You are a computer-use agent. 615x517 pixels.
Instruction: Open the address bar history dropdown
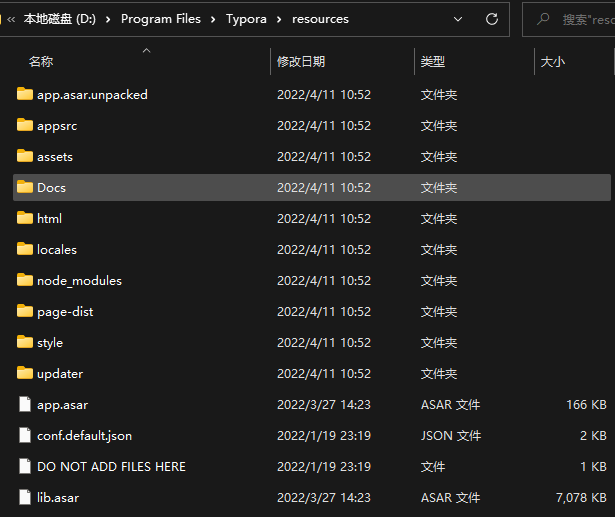point(458,19)
